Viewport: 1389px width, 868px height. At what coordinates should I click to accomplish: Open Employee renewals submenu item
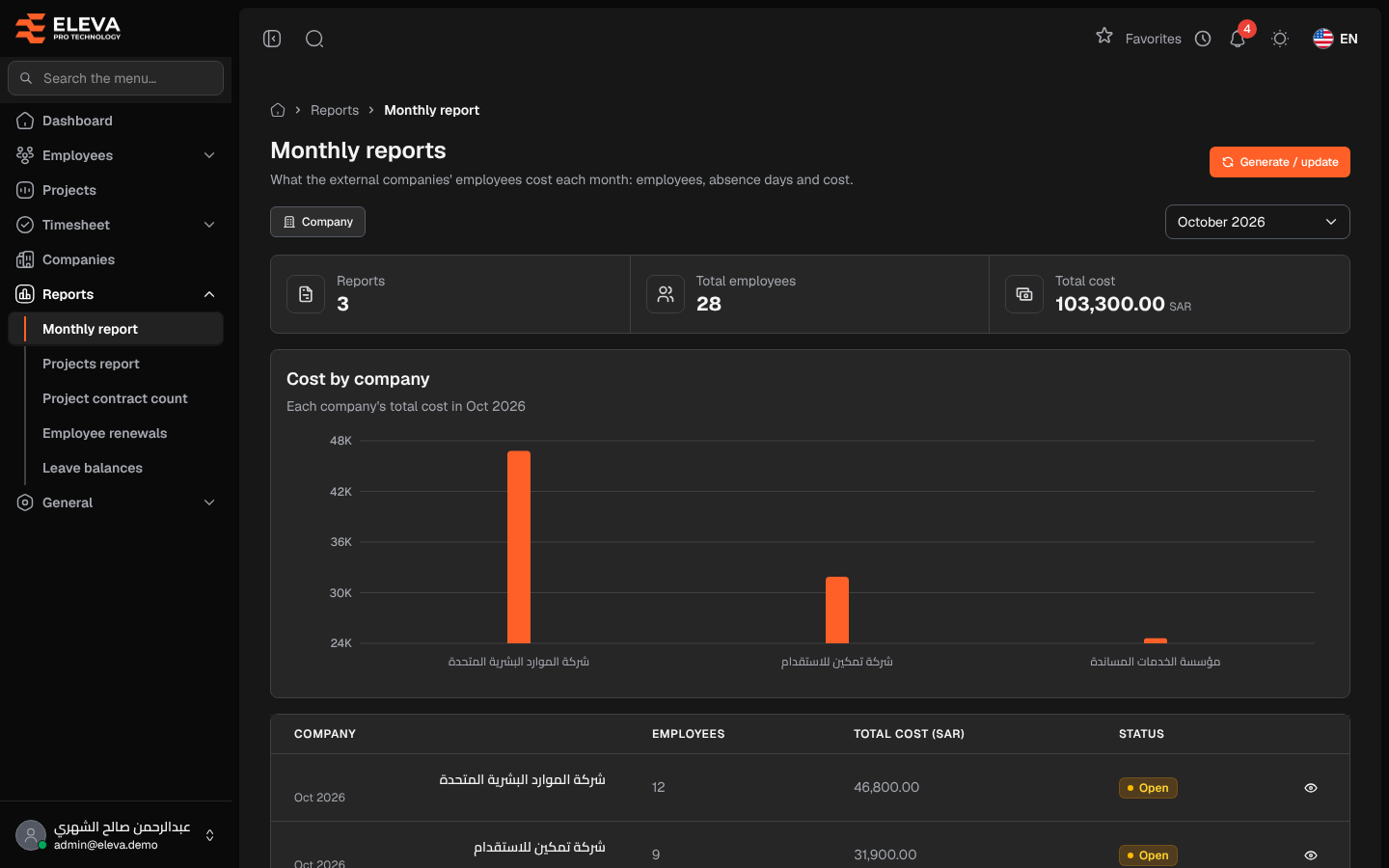coord(104,433)
